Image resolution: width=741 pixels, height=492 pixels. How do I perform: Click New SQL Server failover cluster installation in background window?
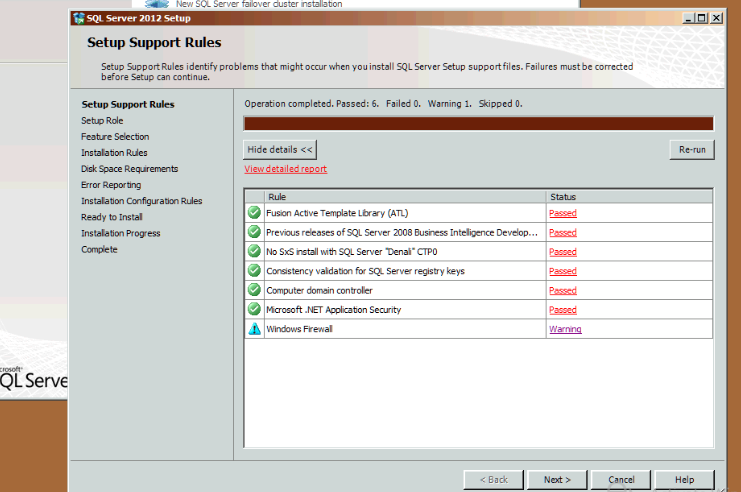coord(259,4)
